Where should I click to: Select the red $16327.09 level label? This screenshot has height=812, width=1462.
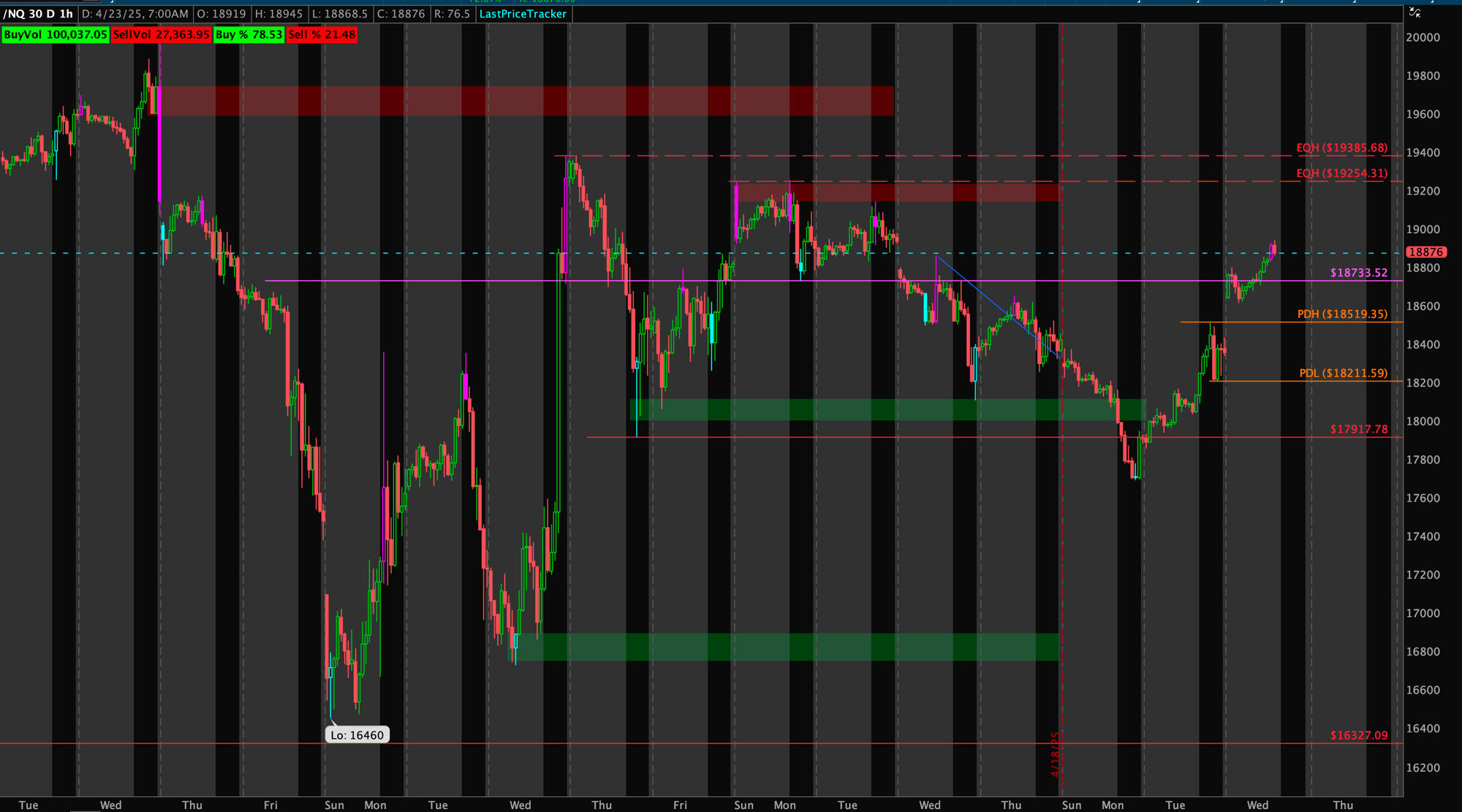[x=1358, y=735]
